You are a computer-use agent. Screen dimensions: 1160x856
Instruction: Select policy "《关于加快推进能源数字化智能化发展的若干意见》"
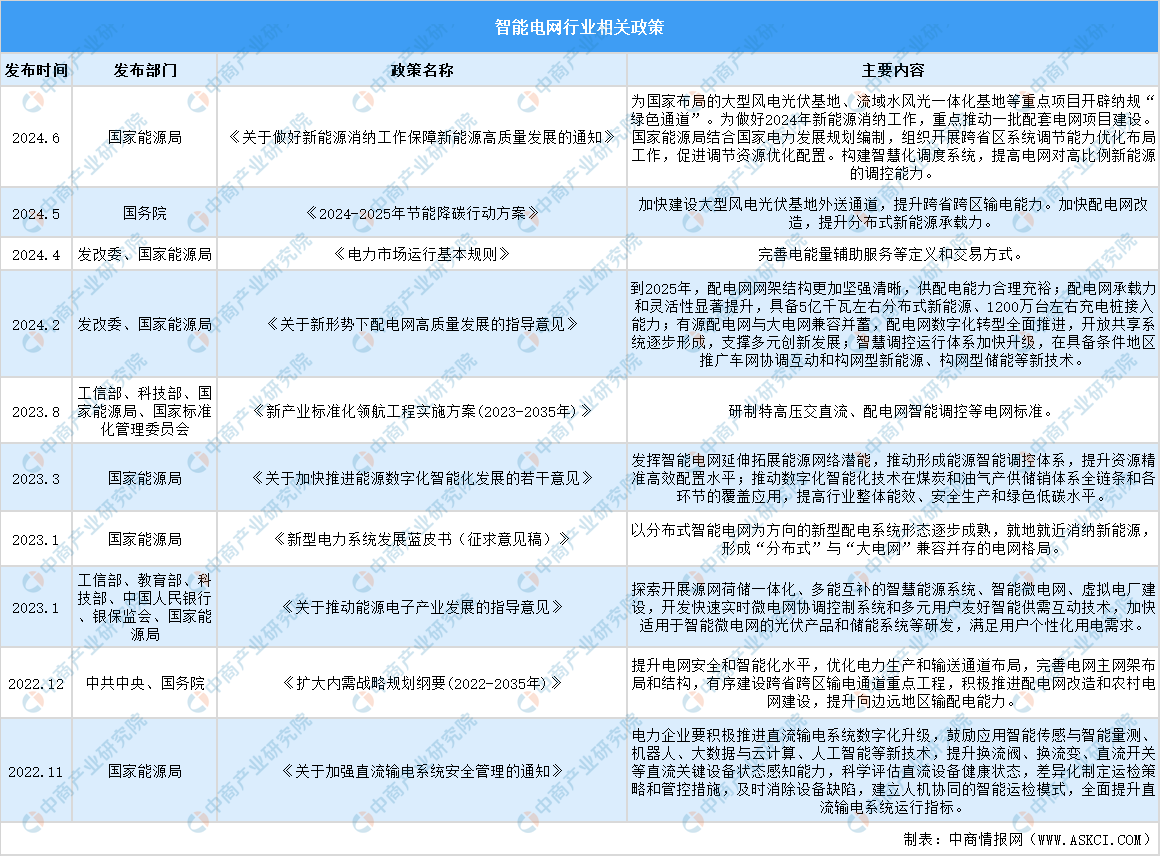[x=422, y=479]
